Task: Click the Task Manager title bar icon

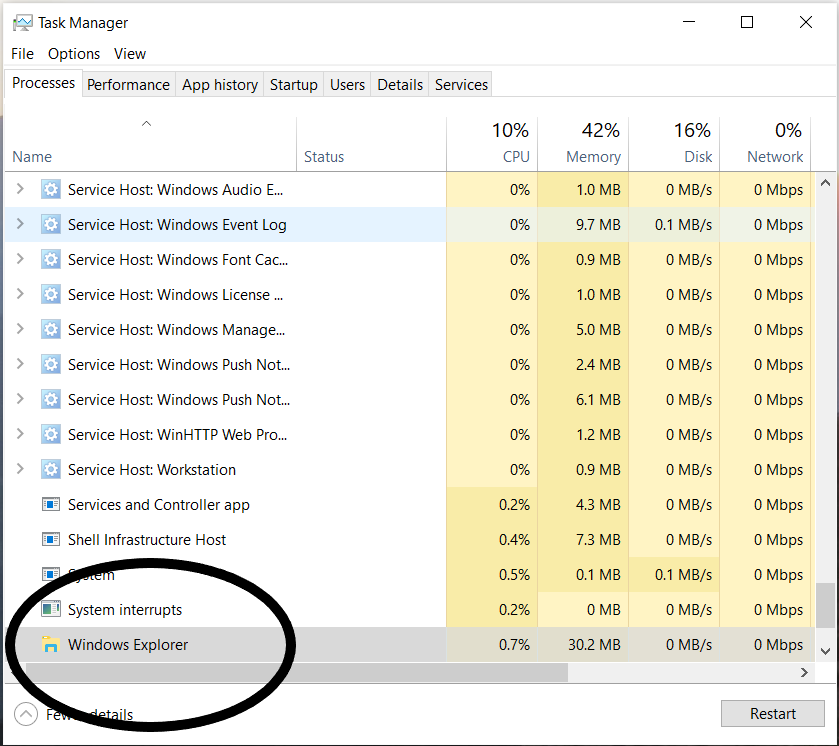Action: click(22, 23)
